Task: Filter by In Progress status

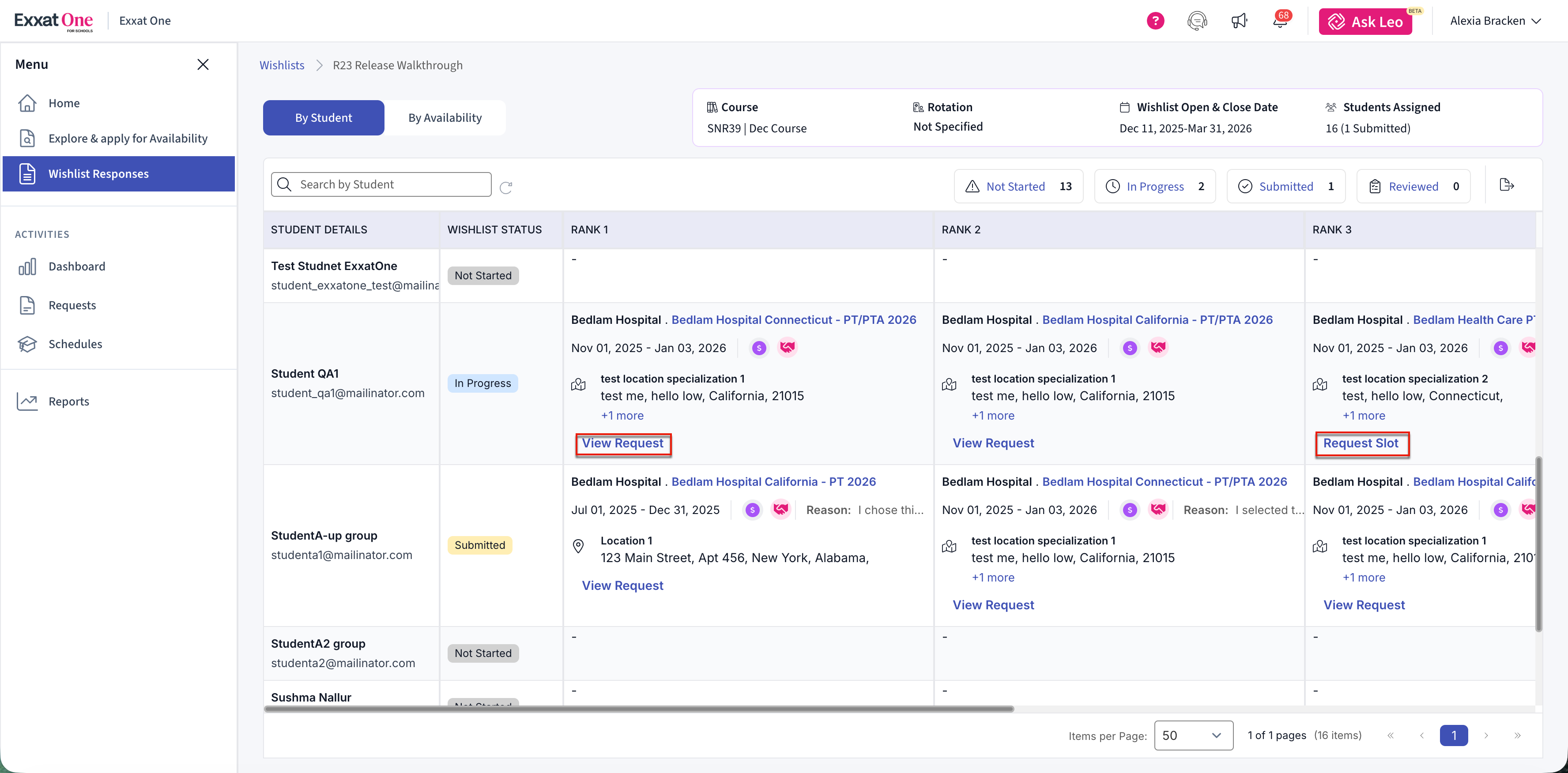Action: click(x=1155, y=186)
